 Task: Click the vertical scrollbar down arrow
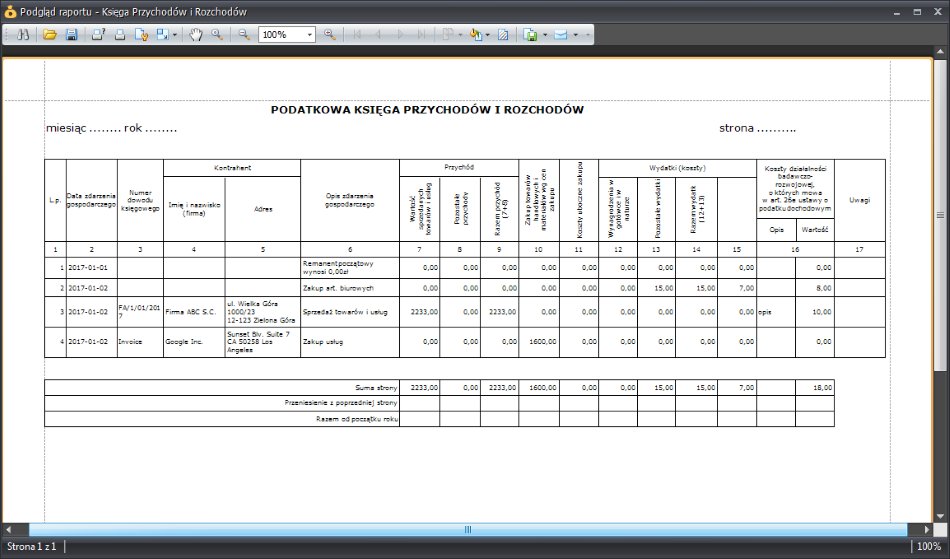pos(940,517)
